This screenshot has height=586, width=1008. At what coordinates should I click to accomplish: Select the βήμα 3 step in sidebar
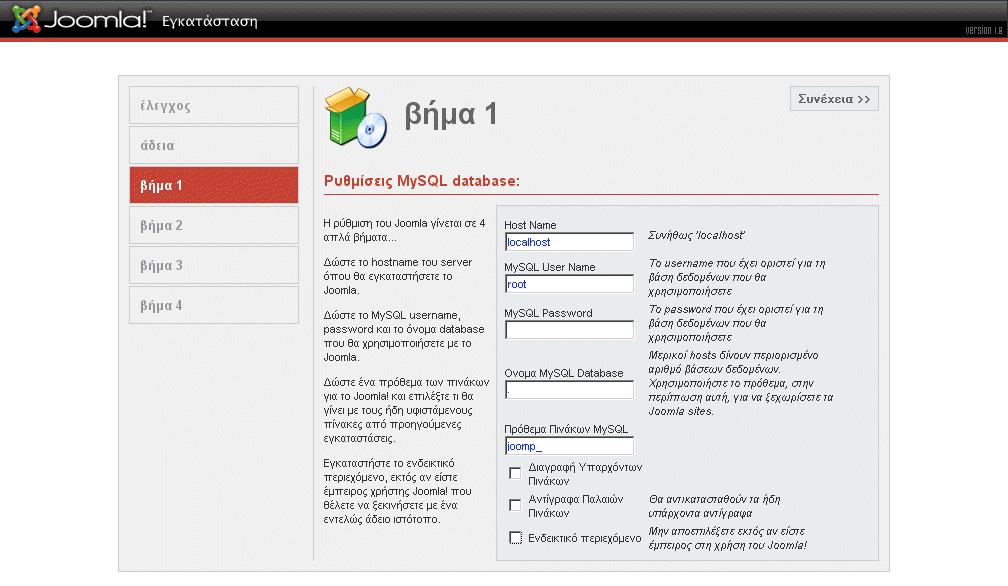[214, 265]
